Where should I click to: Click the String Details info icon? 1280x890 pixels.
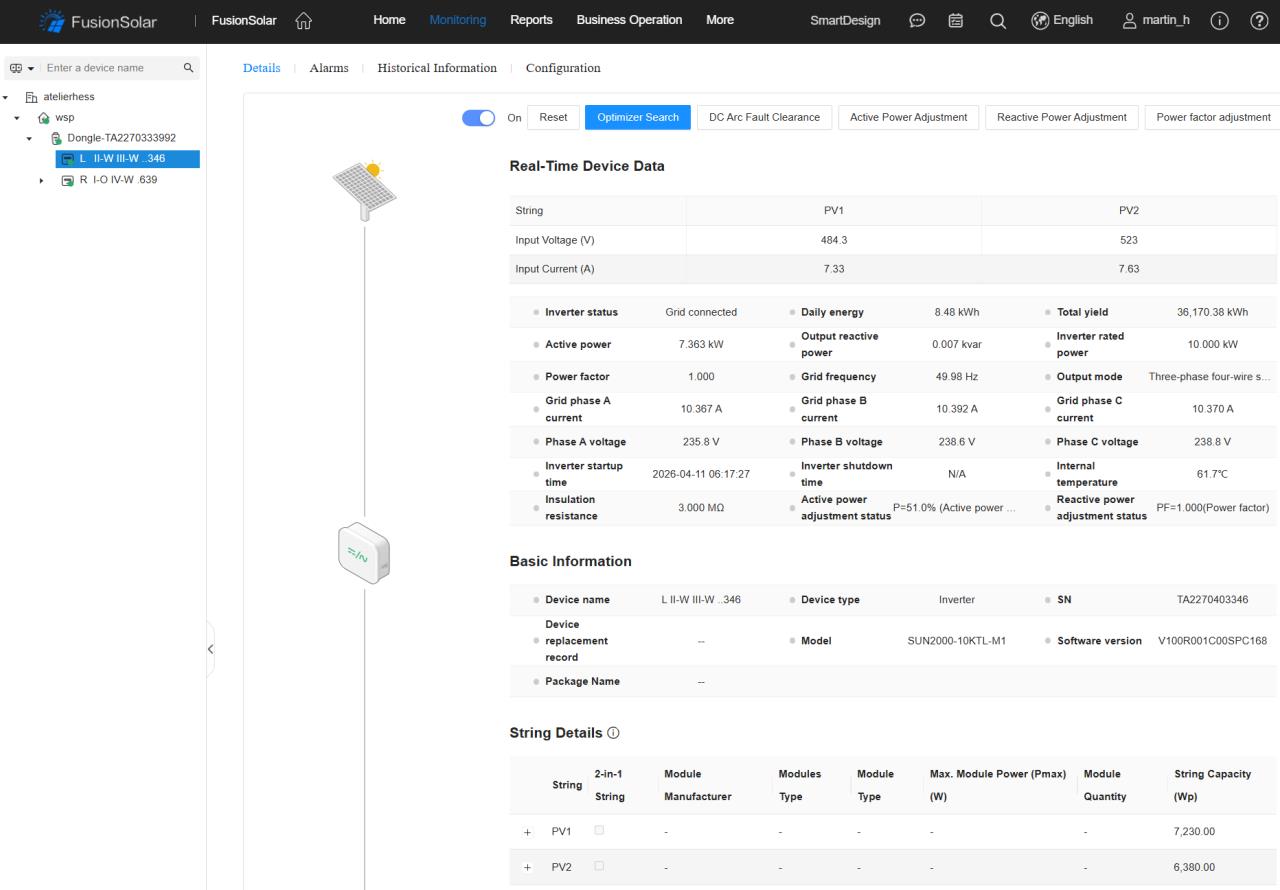point(613,733)
